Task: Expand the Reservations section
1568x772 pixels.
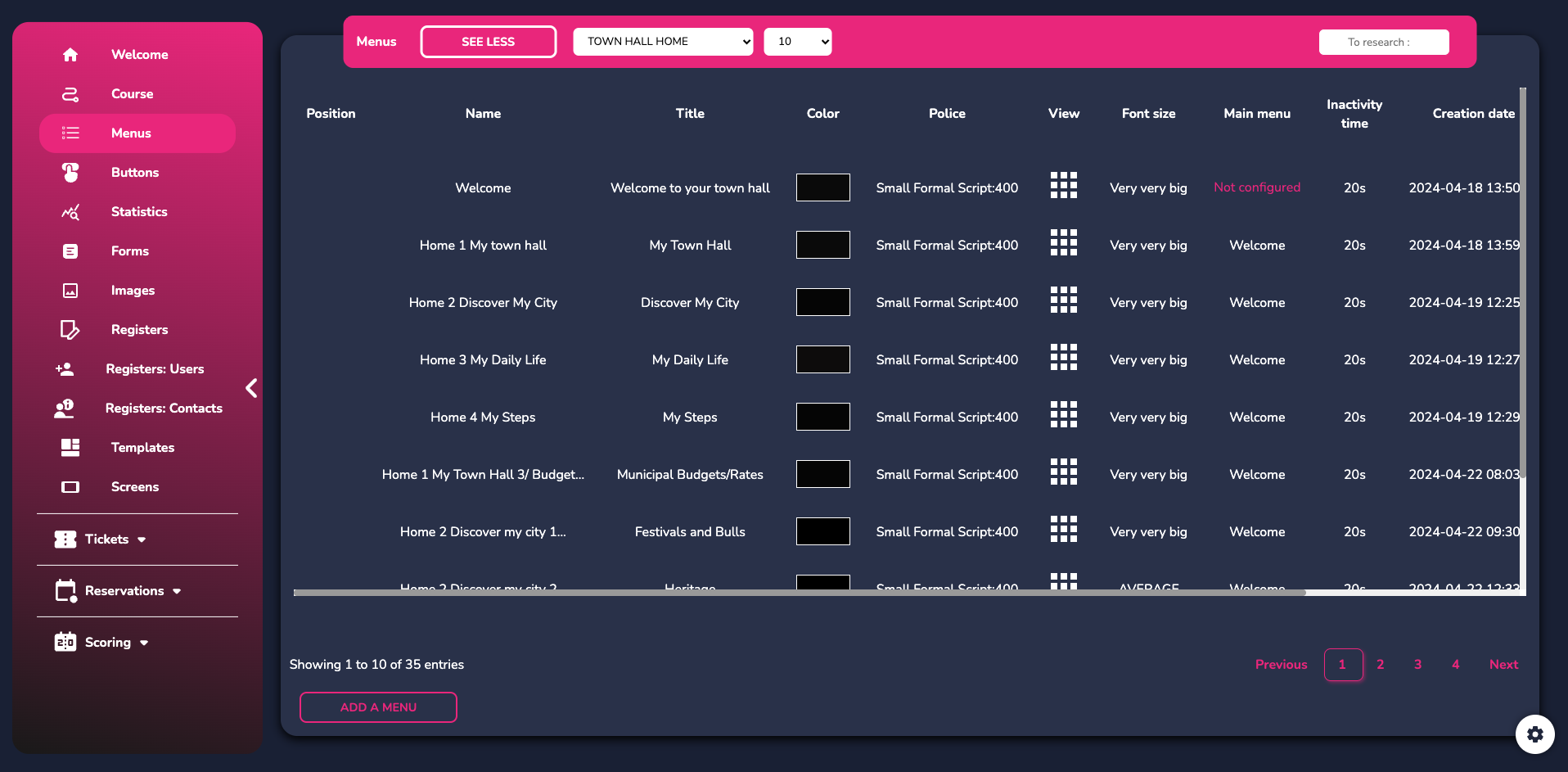Action: click(119, 591)
